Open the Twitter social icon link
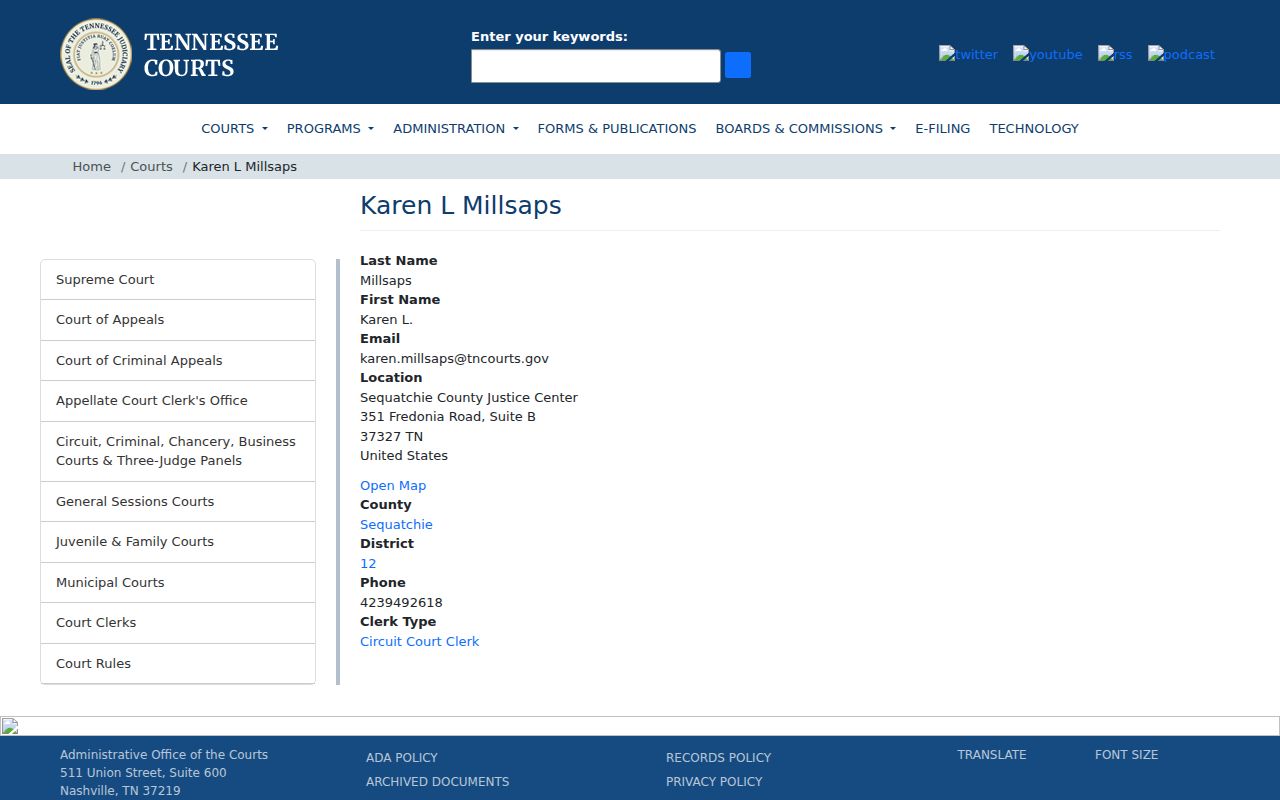1280x800 pixels. pos(968,54)
